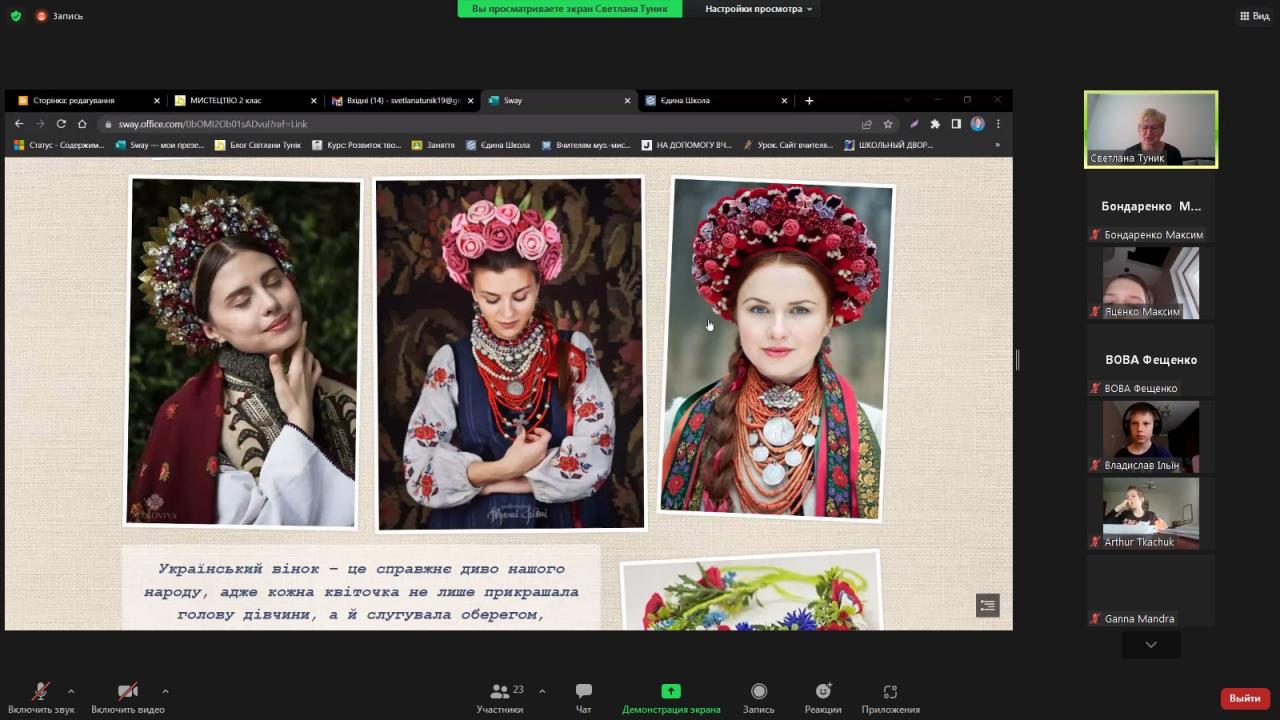Screen dimensions: 1280x720
Task: Click the encryption shield icon
Action: pyautogui.click(x=15, y=16)
